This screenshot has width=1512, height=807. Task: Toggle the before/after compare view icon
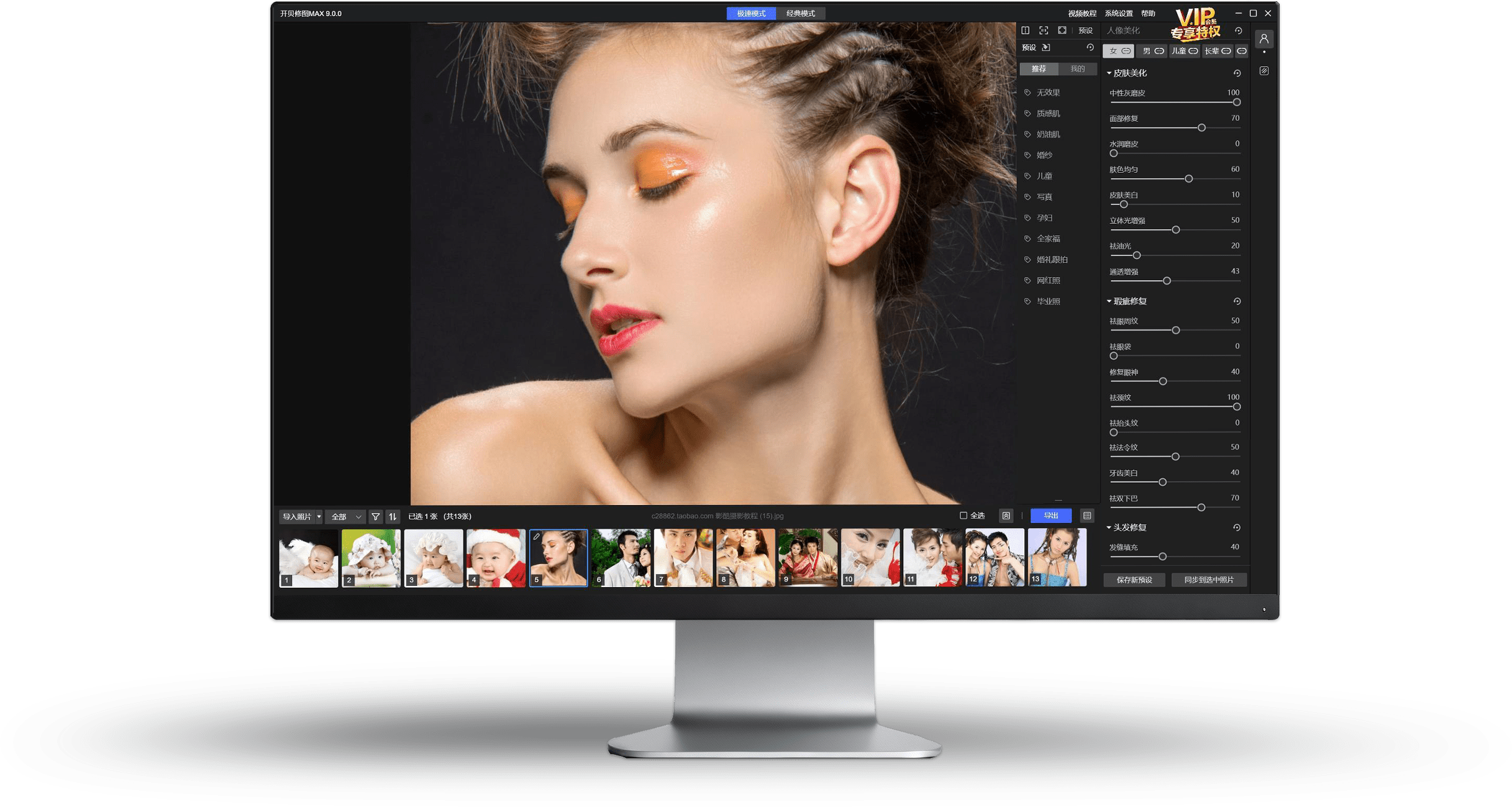pos(1026,30)
